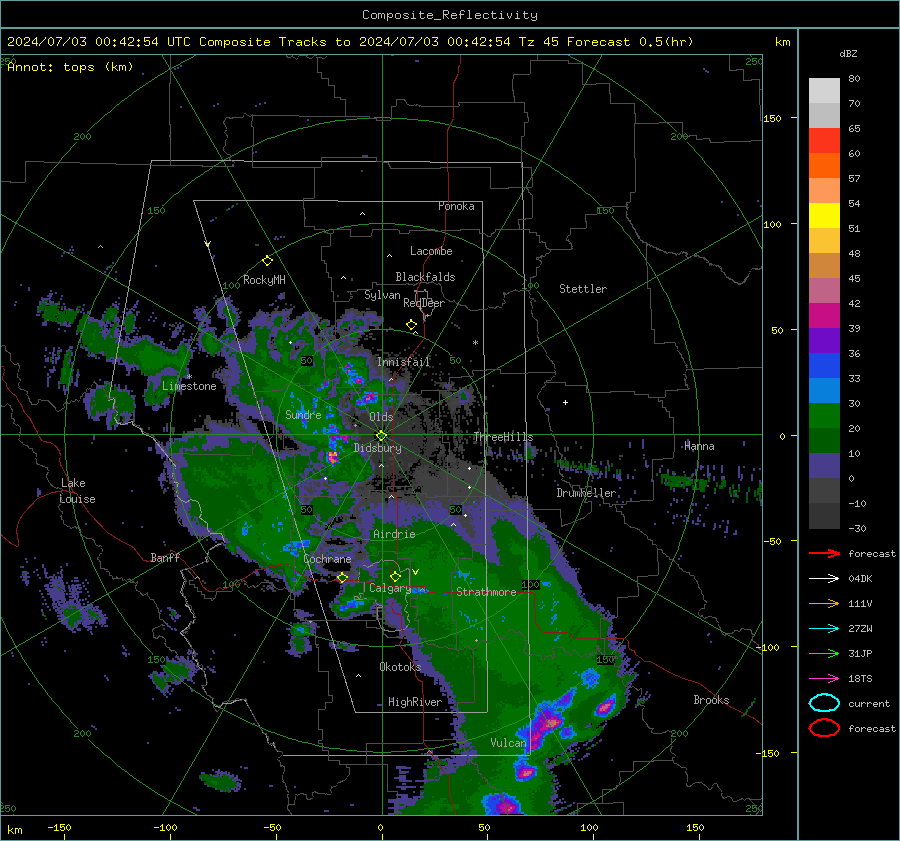The image size is (900, 841).
Task: Select the bright green swatch below 30 dBZ
Action: click(824, 416)
